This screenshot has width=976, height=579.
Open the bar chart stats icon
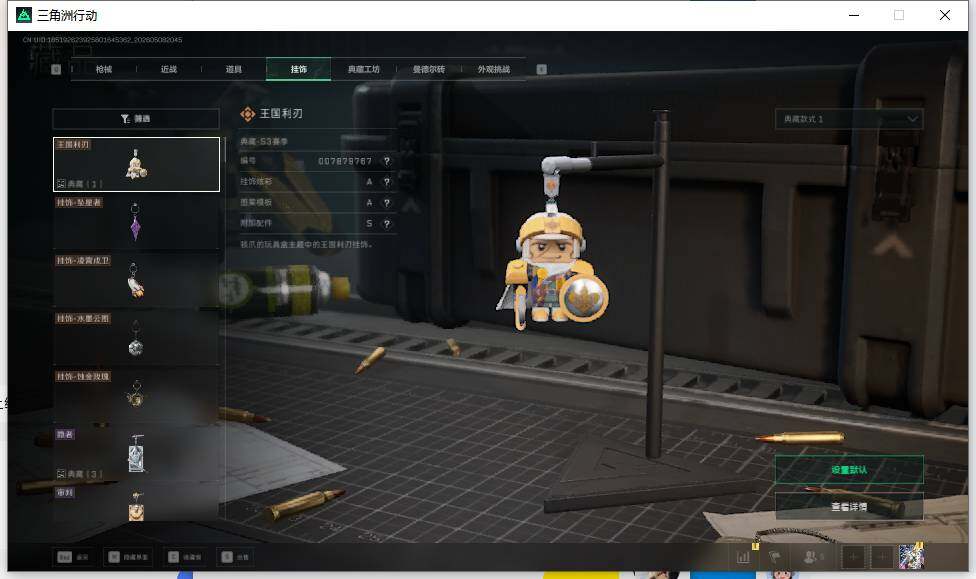(743, 557)
